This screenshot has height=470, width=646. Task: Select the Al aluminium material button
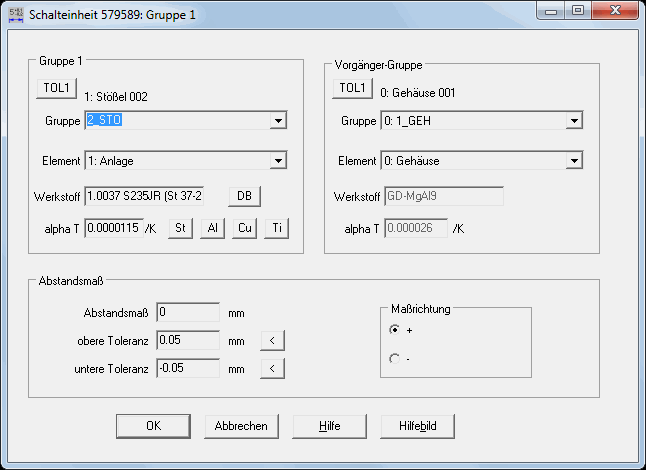click(x=212, y=229)
